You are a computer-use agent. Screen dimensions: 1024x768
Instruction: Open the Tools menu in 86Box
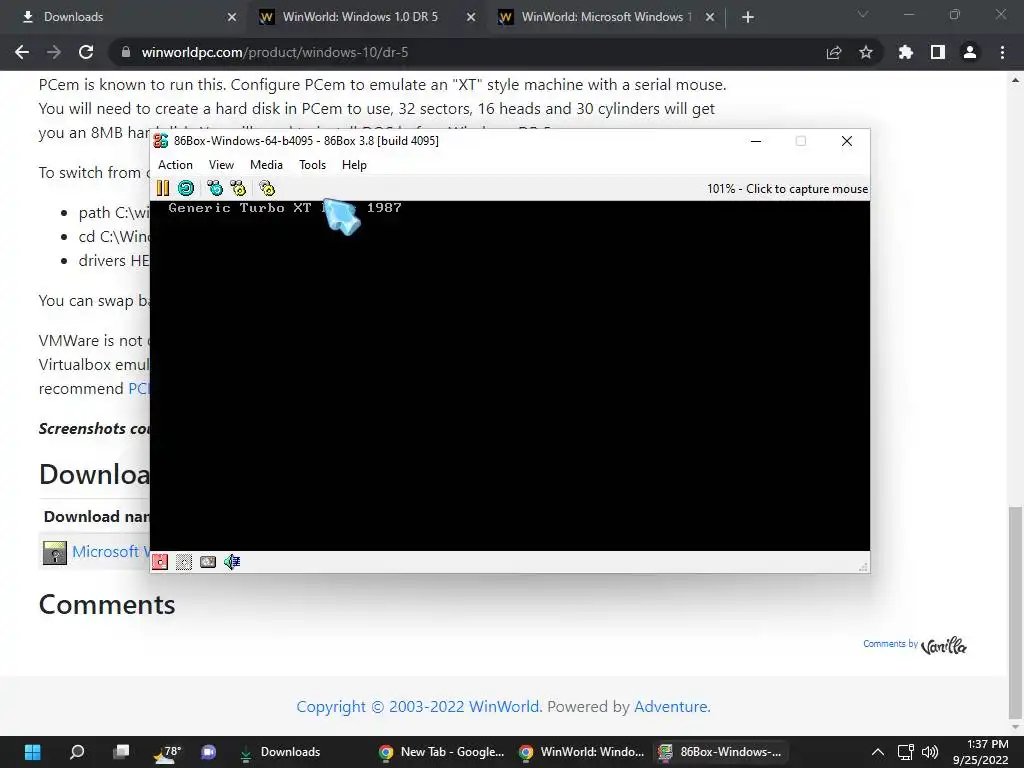[x=312, y=165]
